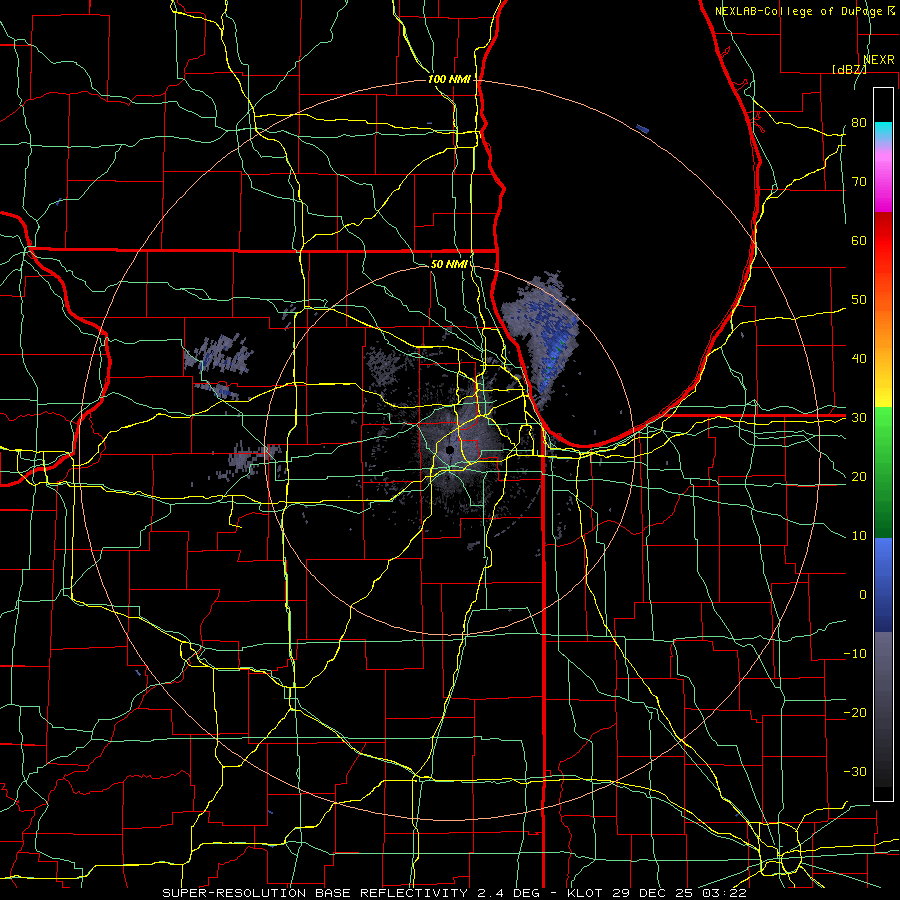The image size is (900, 900).
Task: Click the 0 value on the dBZ scale
Action: click(863, 595)
